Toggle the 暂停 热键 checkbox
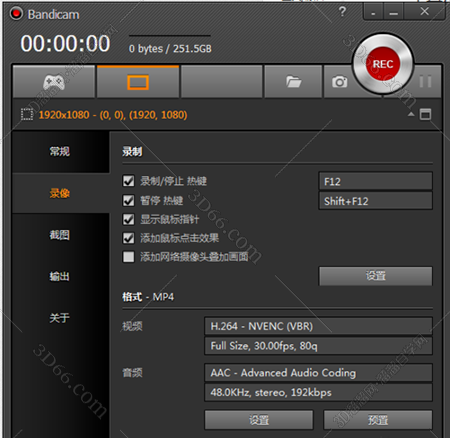The height and width of the screenshot is (438, 450). point(129,200)
